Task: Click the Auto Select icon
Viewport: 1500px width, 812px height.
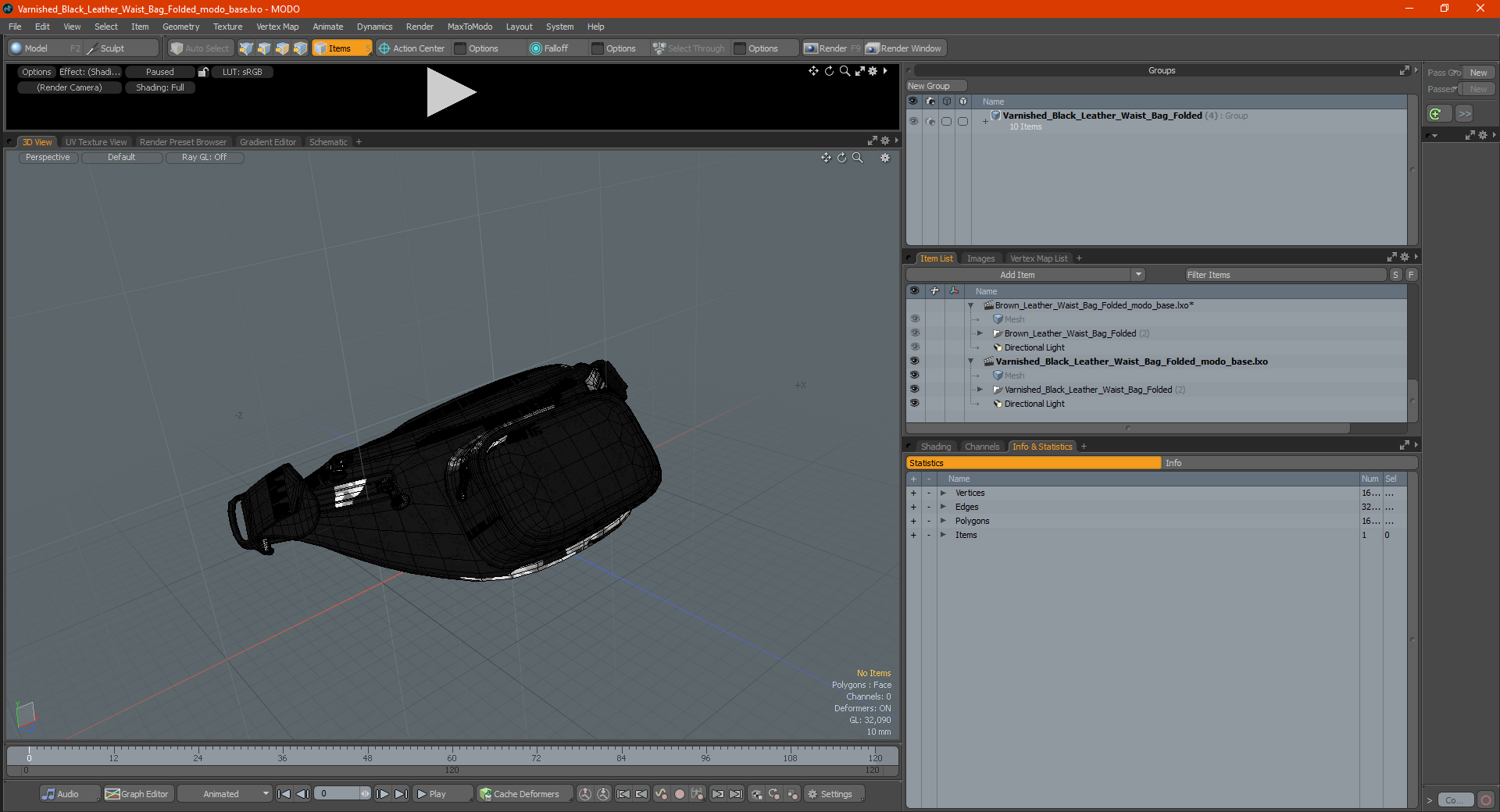Action: (177, 48)
